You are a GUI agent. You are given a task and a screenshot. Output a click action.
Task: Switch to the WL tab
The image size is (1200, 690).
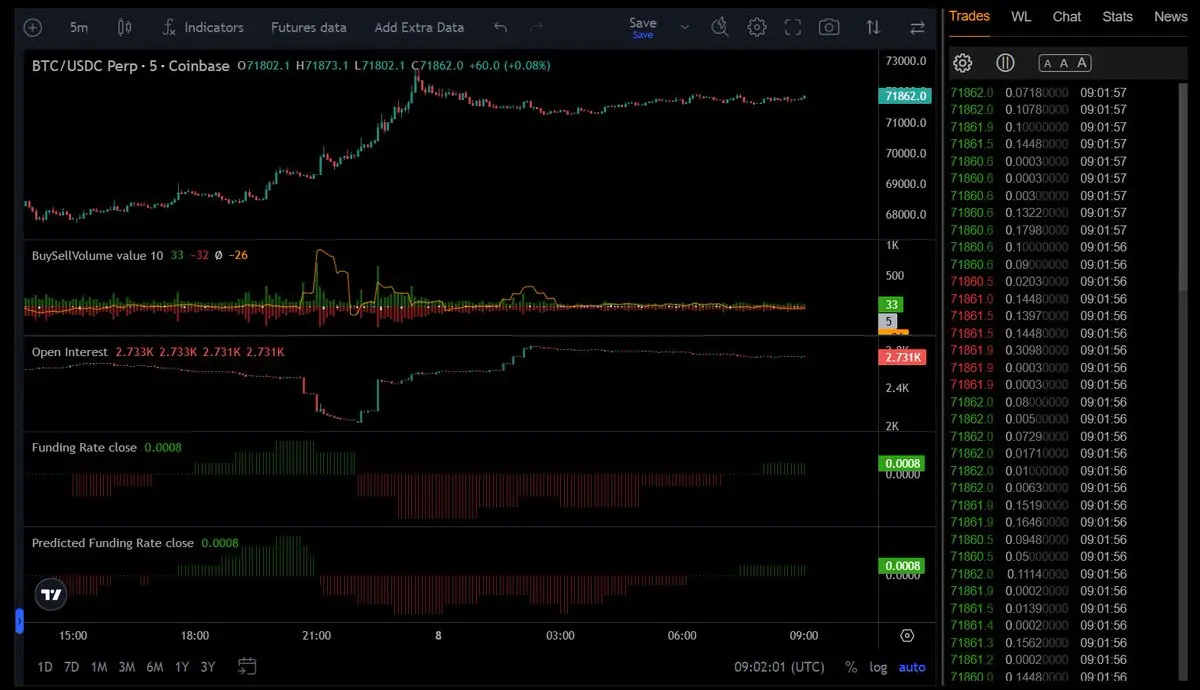pyautogui.click(x=1021, y=16)
